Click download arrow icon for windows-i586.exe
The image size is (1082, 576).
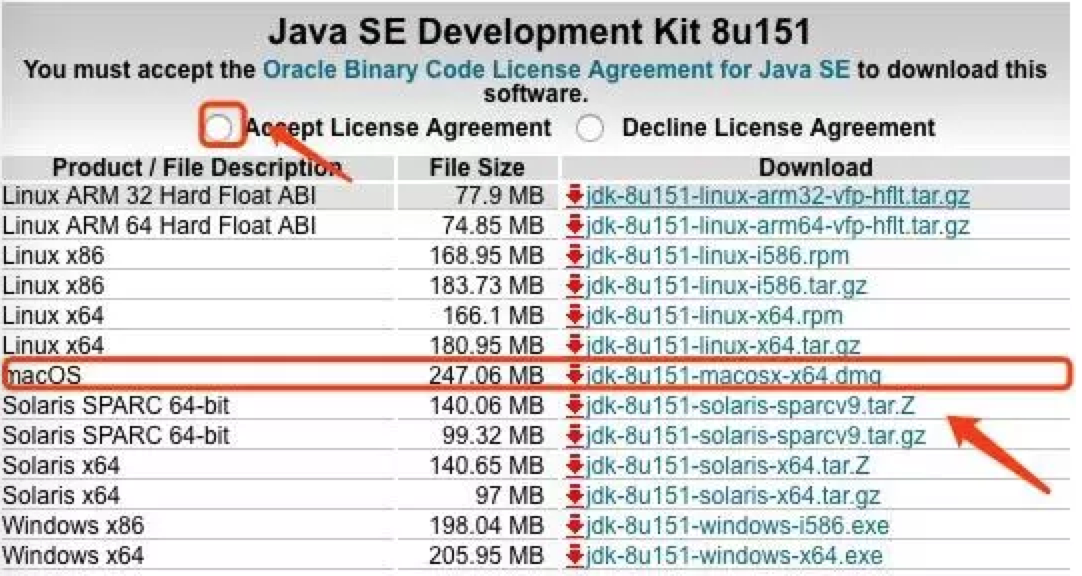click(575, 526)
